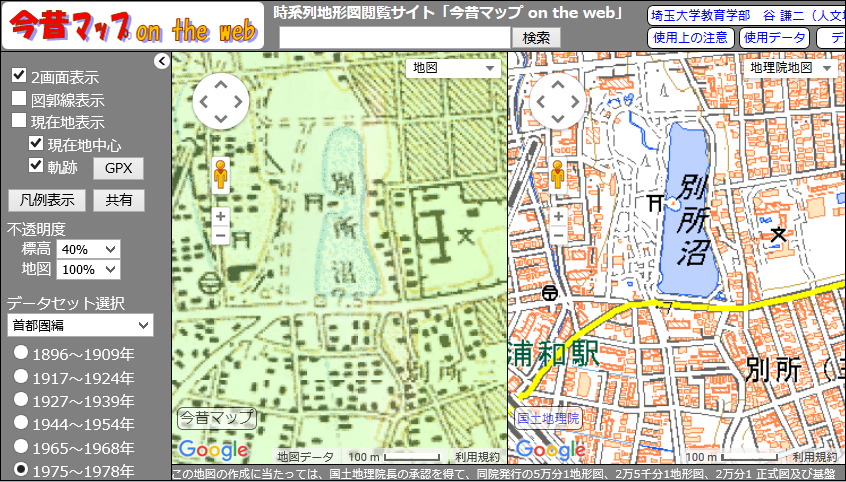Pan left on the right map
846x482 pixels.
(541, 101)
